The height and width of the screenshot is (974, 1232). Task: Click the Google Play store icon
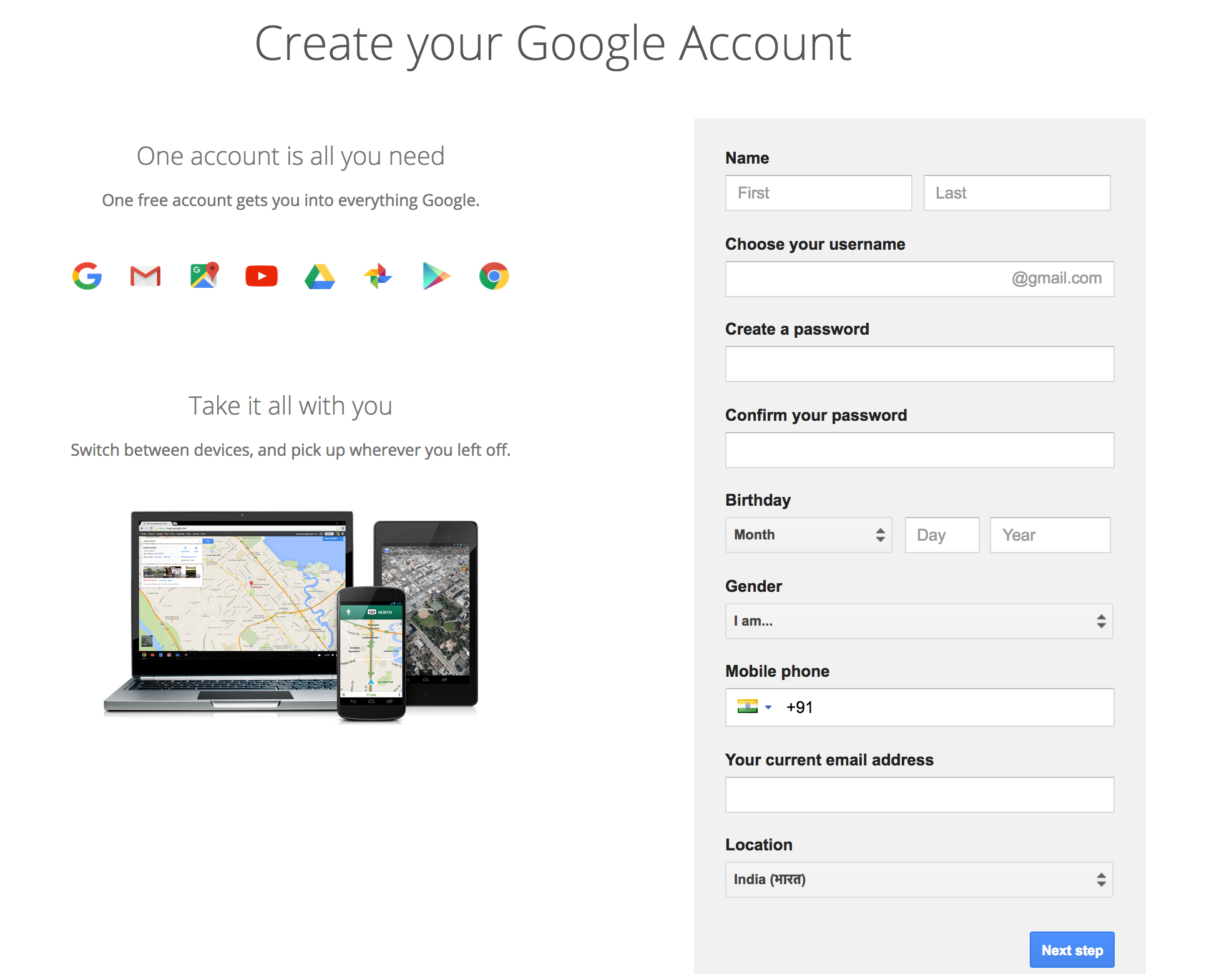click(x=436, y=276)
